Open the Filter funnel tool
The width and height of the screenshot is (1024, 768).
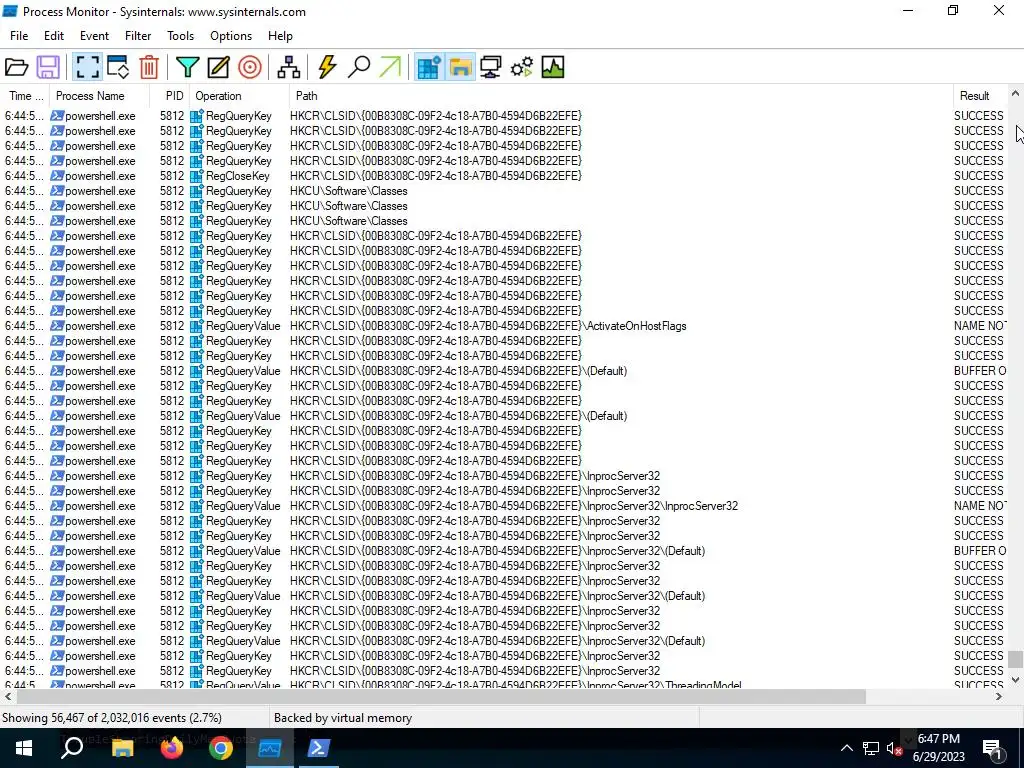point(187,67)
